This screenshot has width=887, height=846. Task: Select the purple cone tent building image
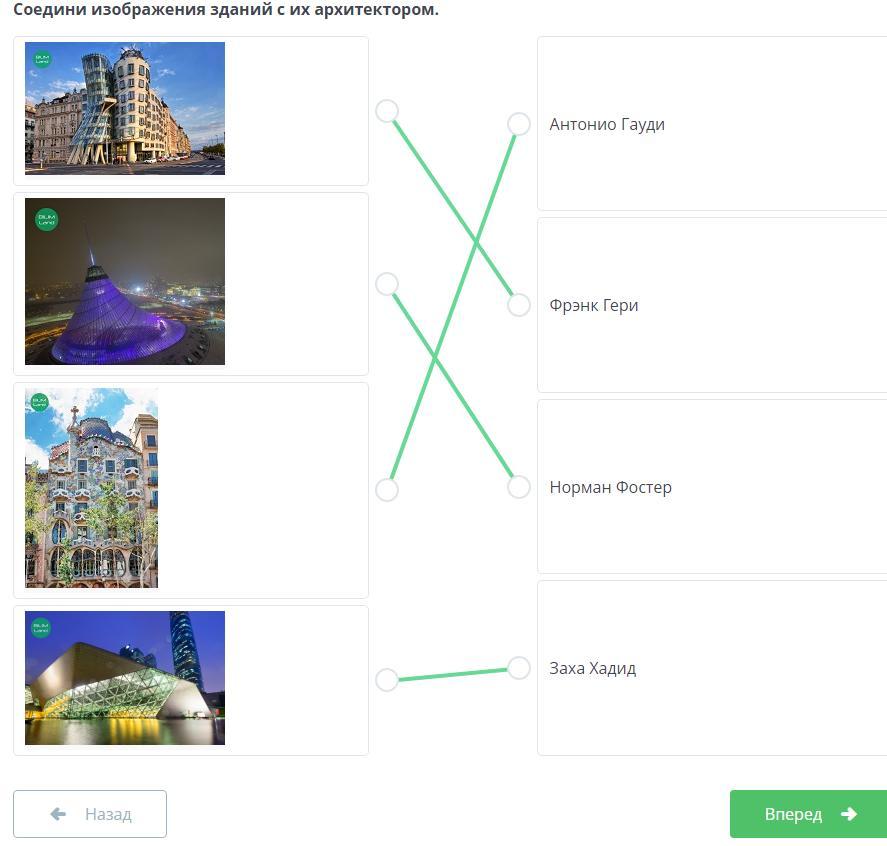(124, 281)
